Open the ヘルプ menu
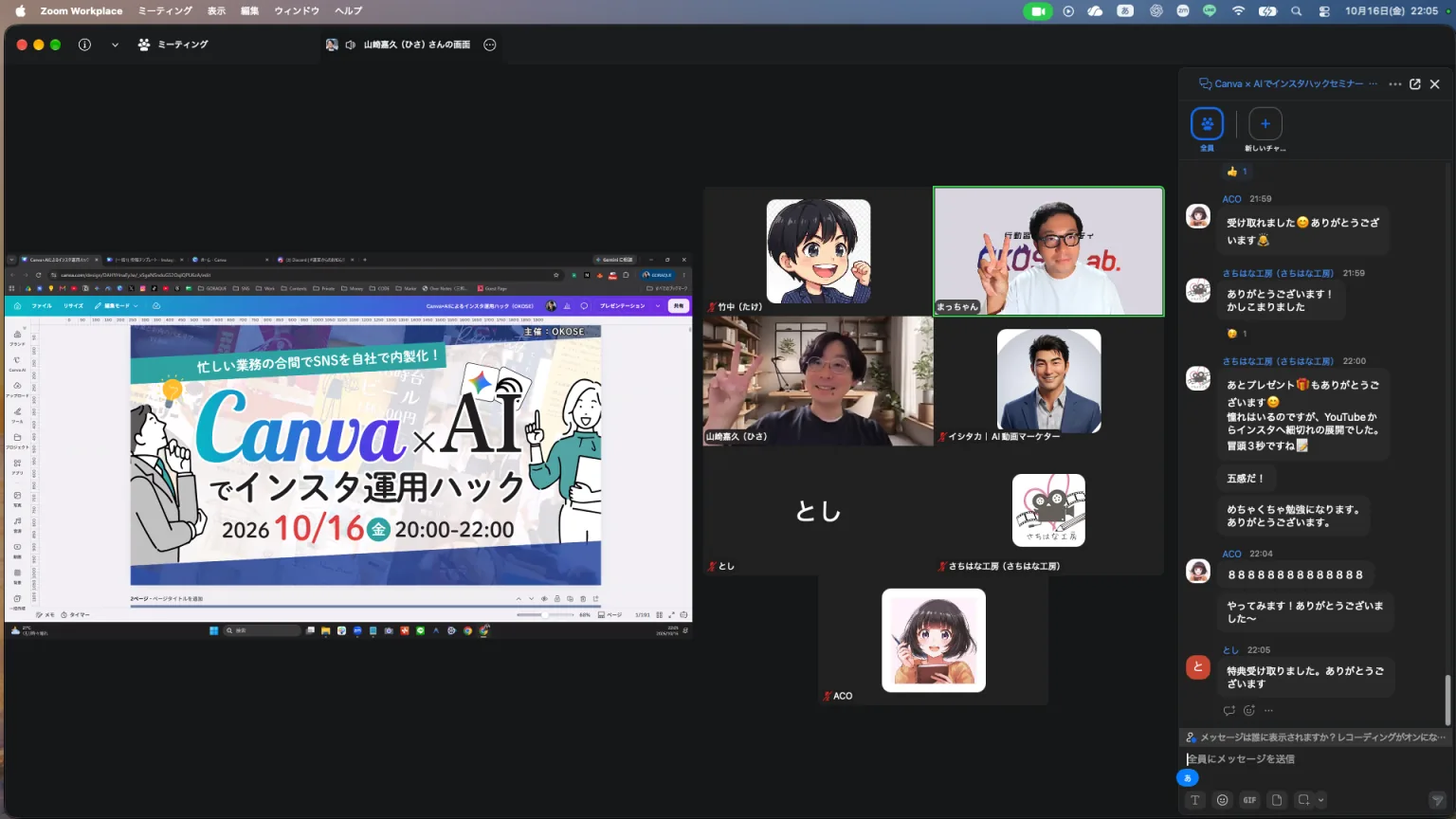 pyautogui.click(x=349, y=10)
